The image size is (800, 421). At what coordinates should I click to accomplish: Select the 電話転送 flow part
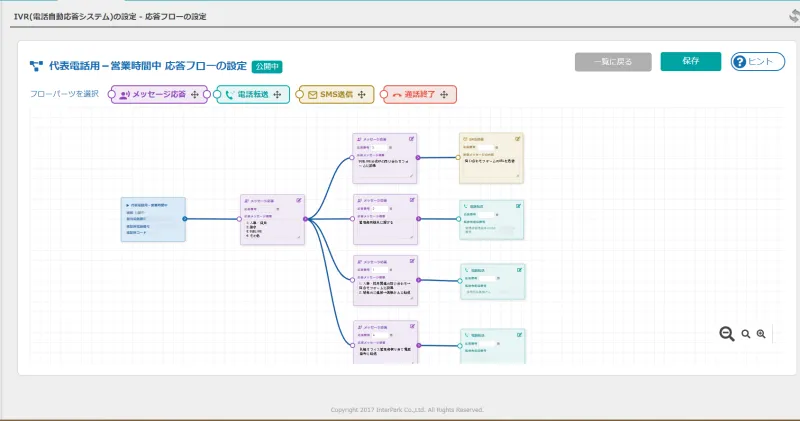[x=253, y=94]
